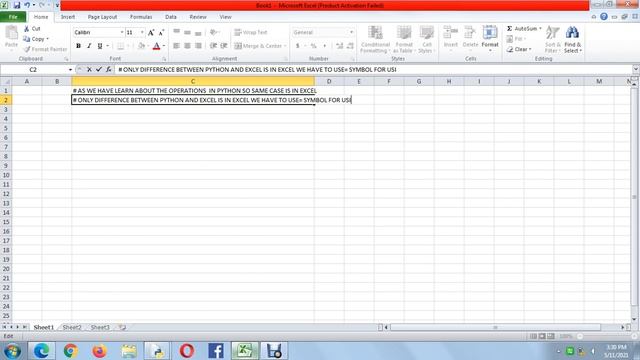This screenshot has width=640, height=360.
Task: Open Google Chrome from the taskbar
Action: pos(71,351)
